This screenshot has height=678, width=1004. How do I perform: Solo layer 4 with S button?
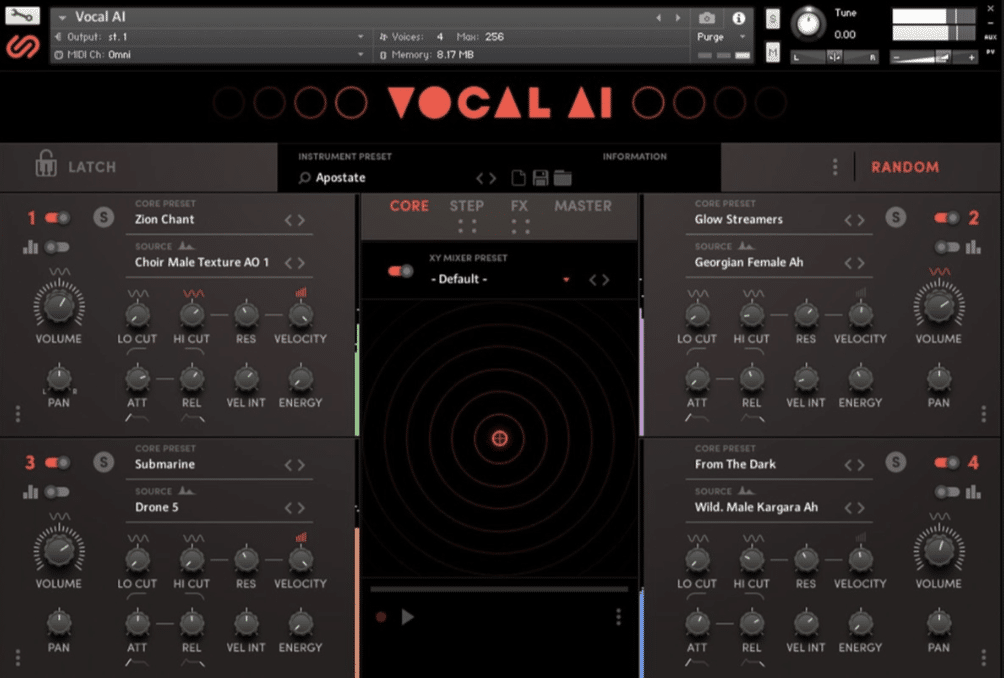pos(895,462)
